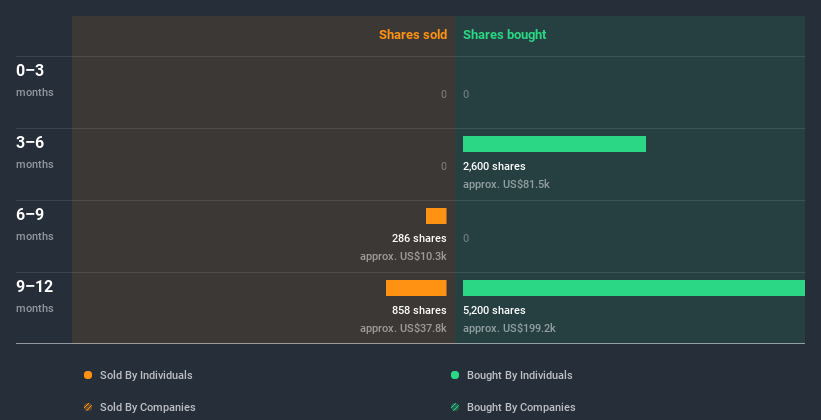Click the Shares bought column header

tap(505, 35)
